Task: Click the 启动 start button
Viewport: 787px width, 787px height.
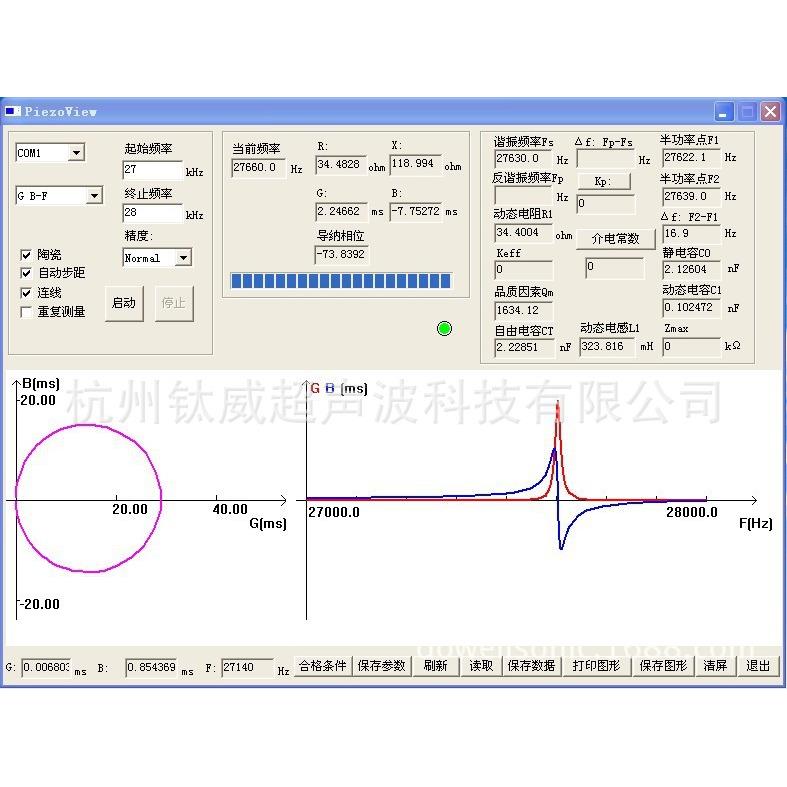Action: coord(124,303)
